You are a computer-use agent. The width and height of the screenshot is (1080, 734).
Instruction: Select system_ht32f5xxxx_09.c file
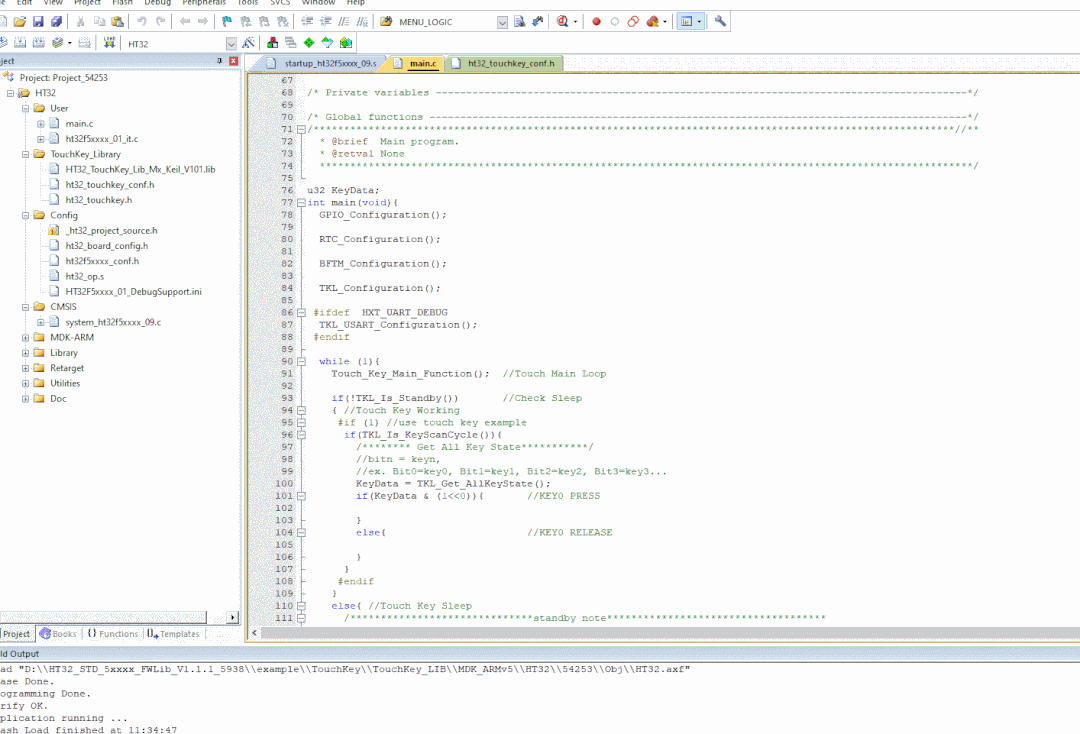click(x=113, y=322)
